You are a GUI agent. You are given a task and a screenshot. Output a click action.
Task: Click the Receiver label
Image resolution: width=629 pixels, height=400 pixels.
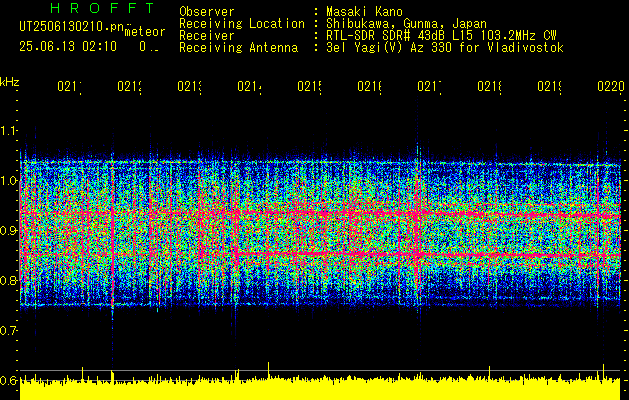click(x=207, y=36)
